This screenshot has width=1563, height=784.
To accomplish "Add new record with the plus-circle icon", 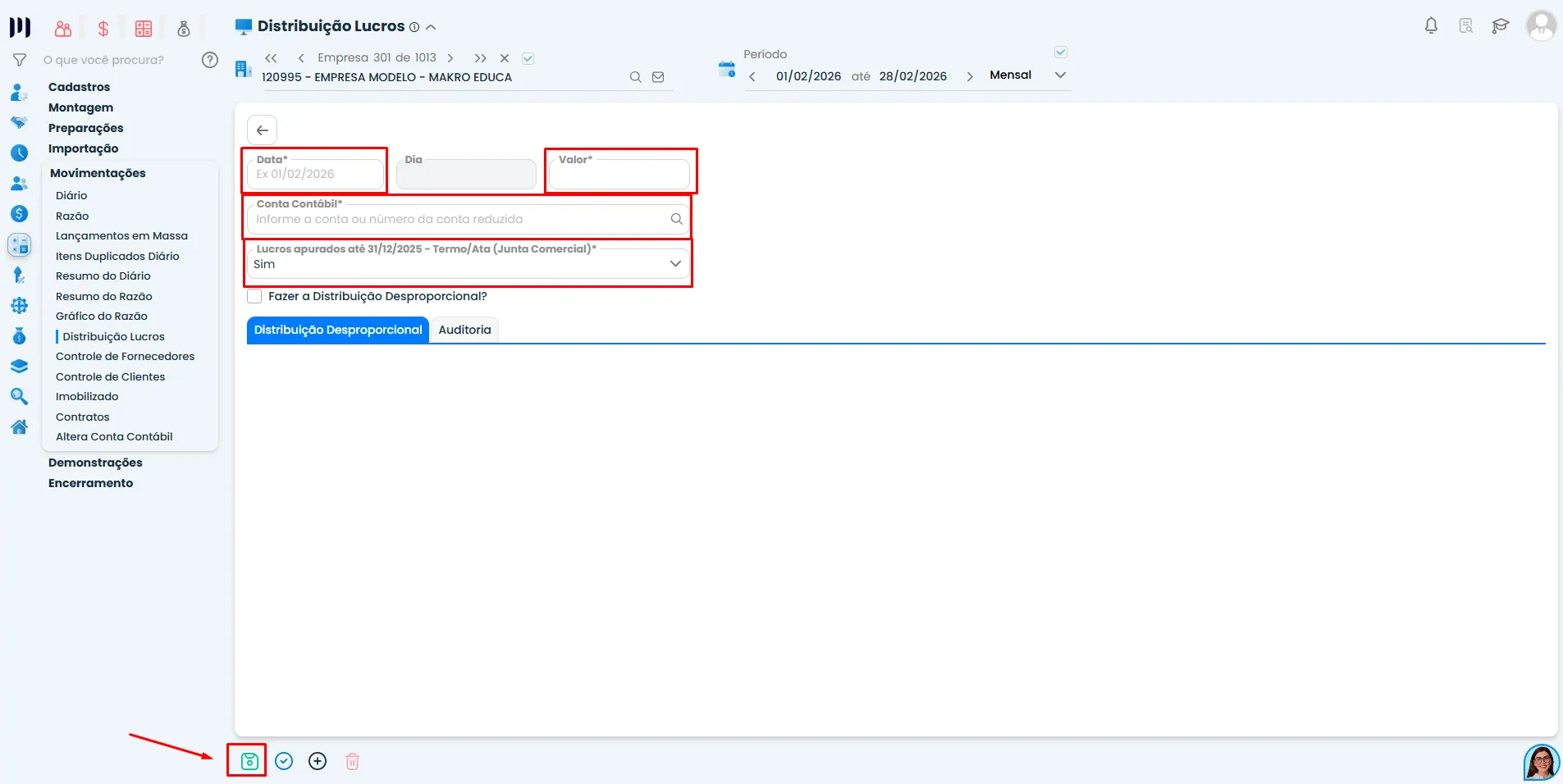I will point(318,761).
